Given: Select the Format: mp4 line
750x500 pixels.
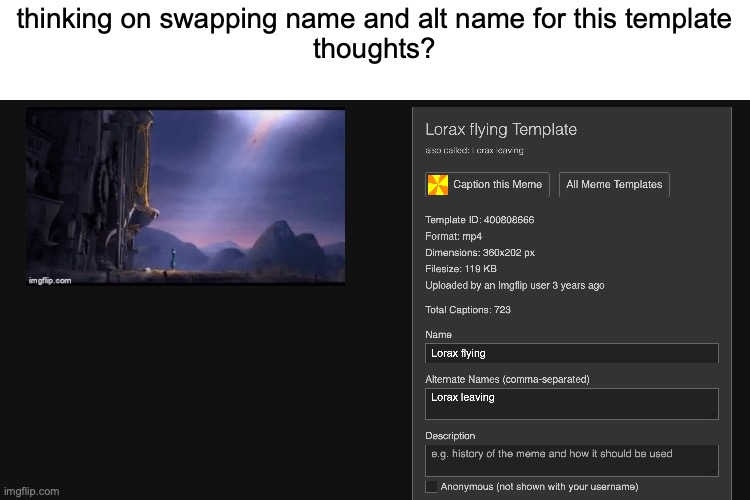Looking at the screenshot, I should [x=453, y=236].
